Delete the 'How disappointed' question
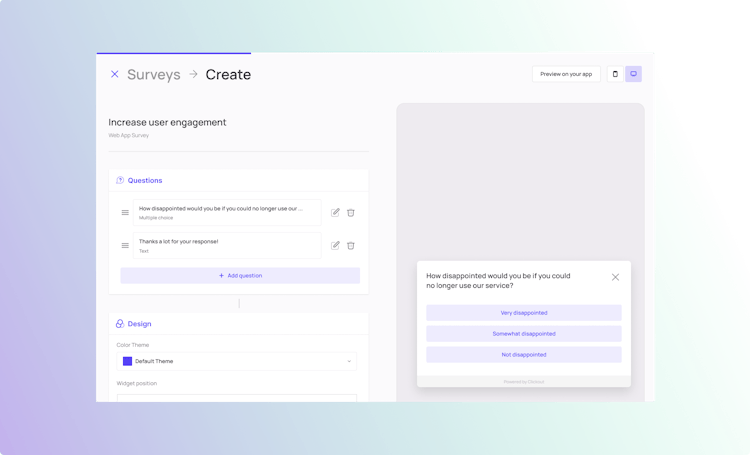Screen dimensions: 750x455 coord(351,212)
